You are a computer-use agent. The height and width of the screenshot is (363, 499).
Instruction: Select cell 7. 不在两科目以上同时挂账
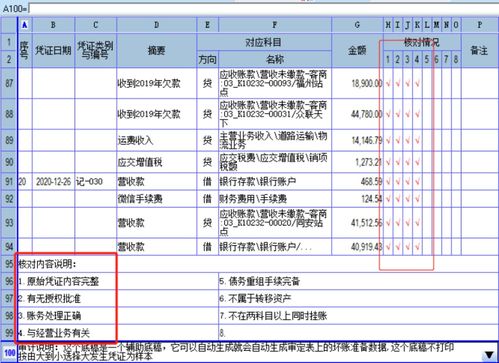click(358, 316)
